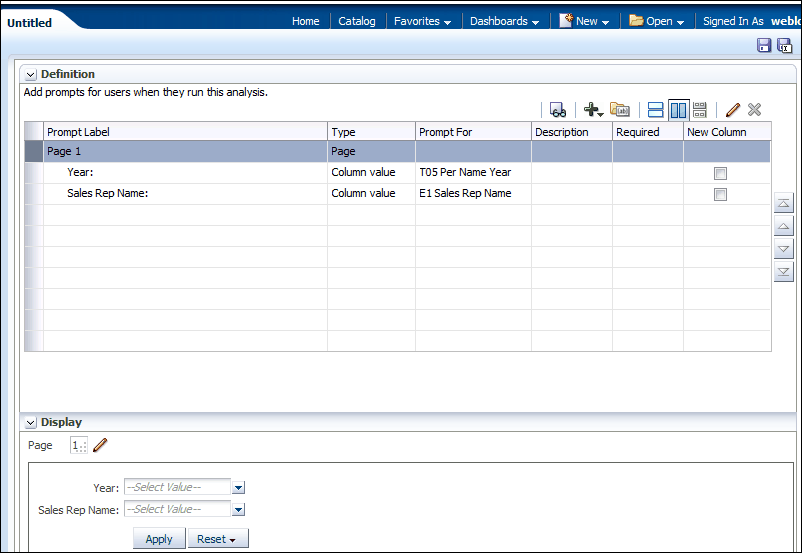
Task: Select the row-based layout icon
Action: pos(656,110)
